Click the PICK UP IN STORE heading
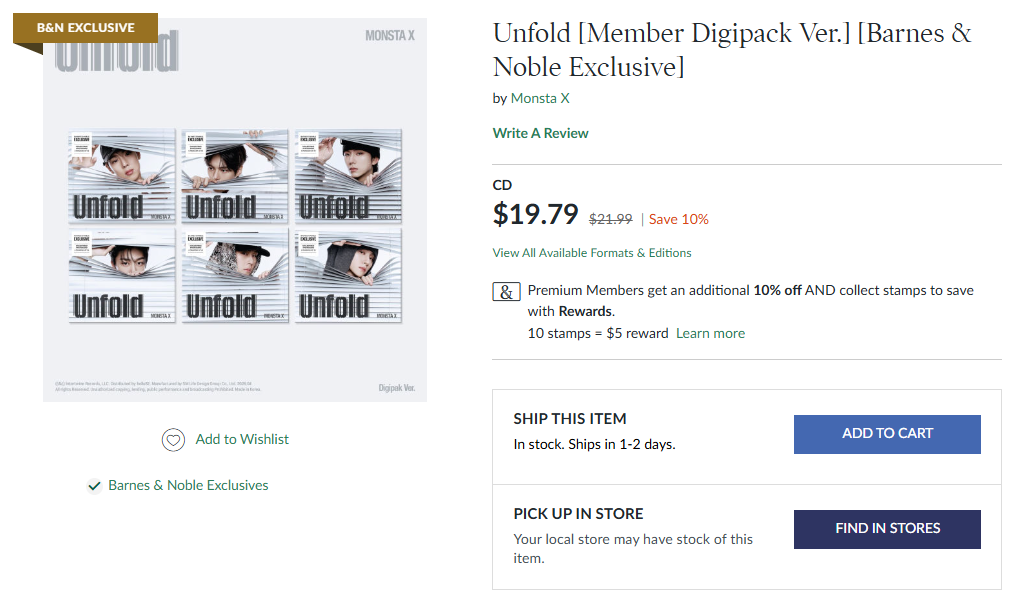 click(578, 514)
